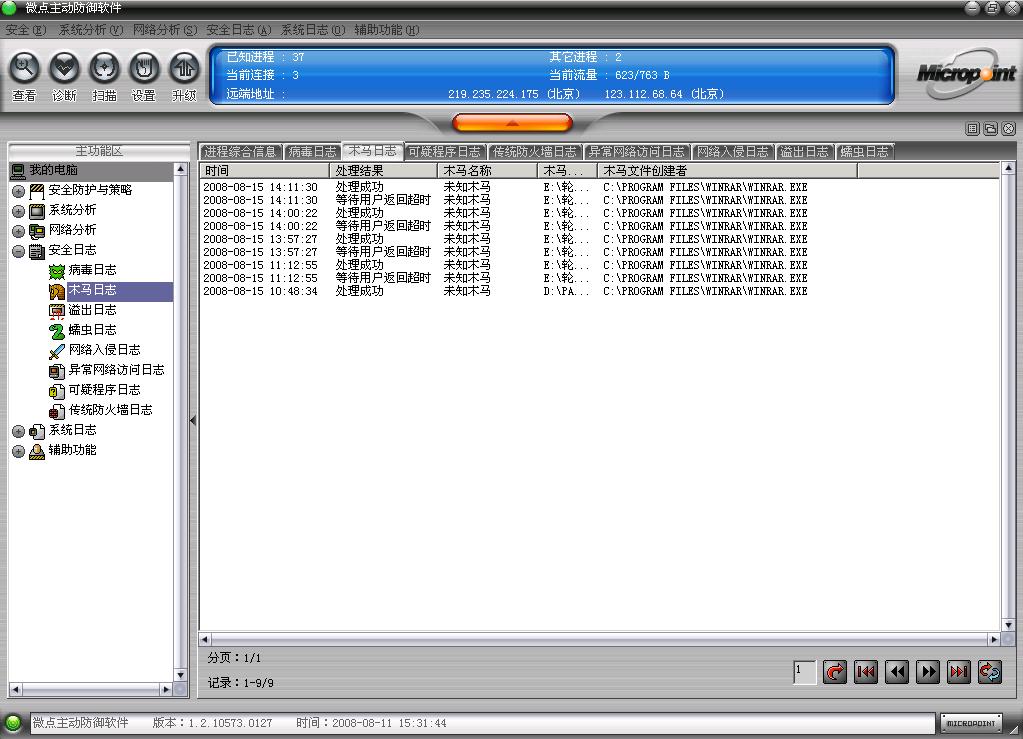Open 网络入侵日志 in the sidebar tree
The height and width of the screenshot is (739, 1023).
tap(104, 350)
